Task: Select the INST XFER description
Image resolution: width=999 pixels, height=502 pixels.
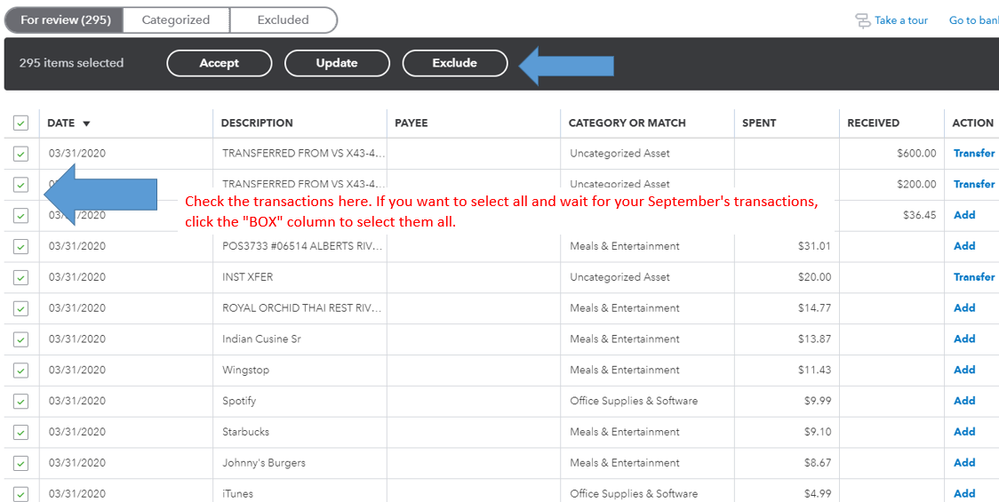Action: coord(247,277)
